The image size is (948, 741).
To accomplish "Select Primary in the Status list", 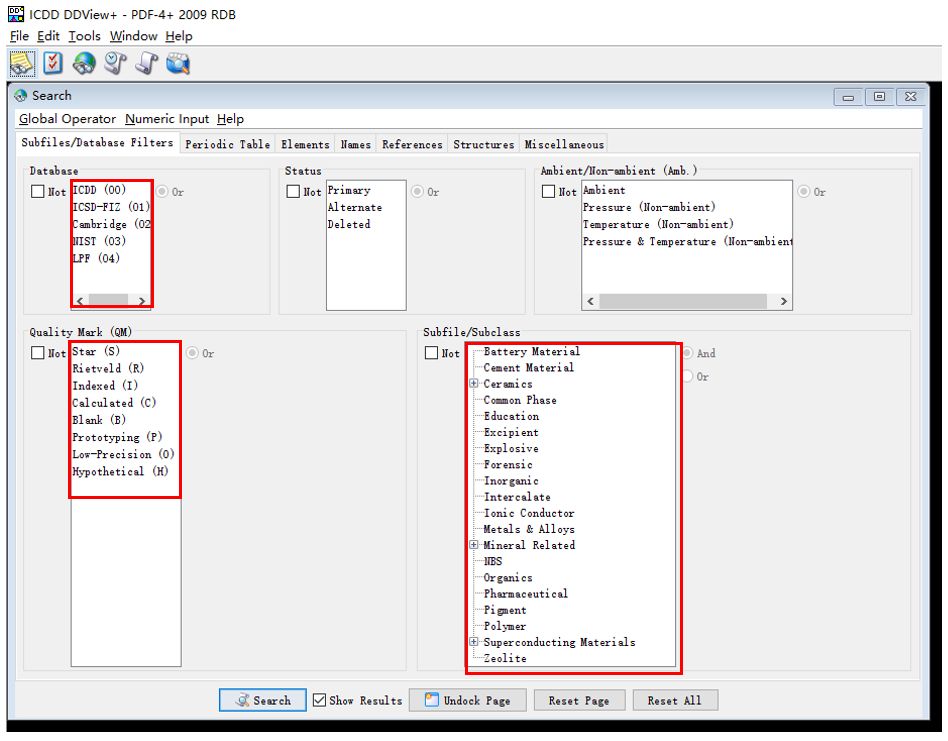I will coord(349,190).
